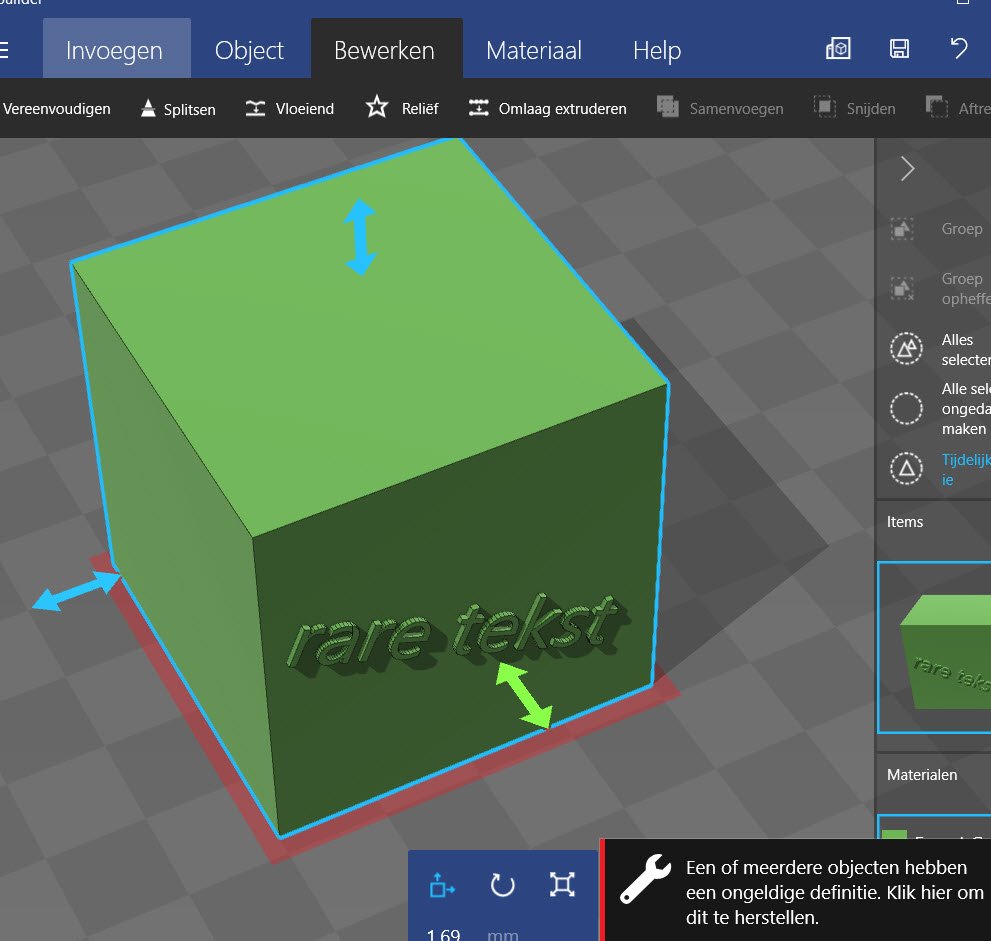The height and width of the screenshot is (941, 991).
Task: Open the hamburger menu
Action: pyautogui.click(x=4, y=50)
